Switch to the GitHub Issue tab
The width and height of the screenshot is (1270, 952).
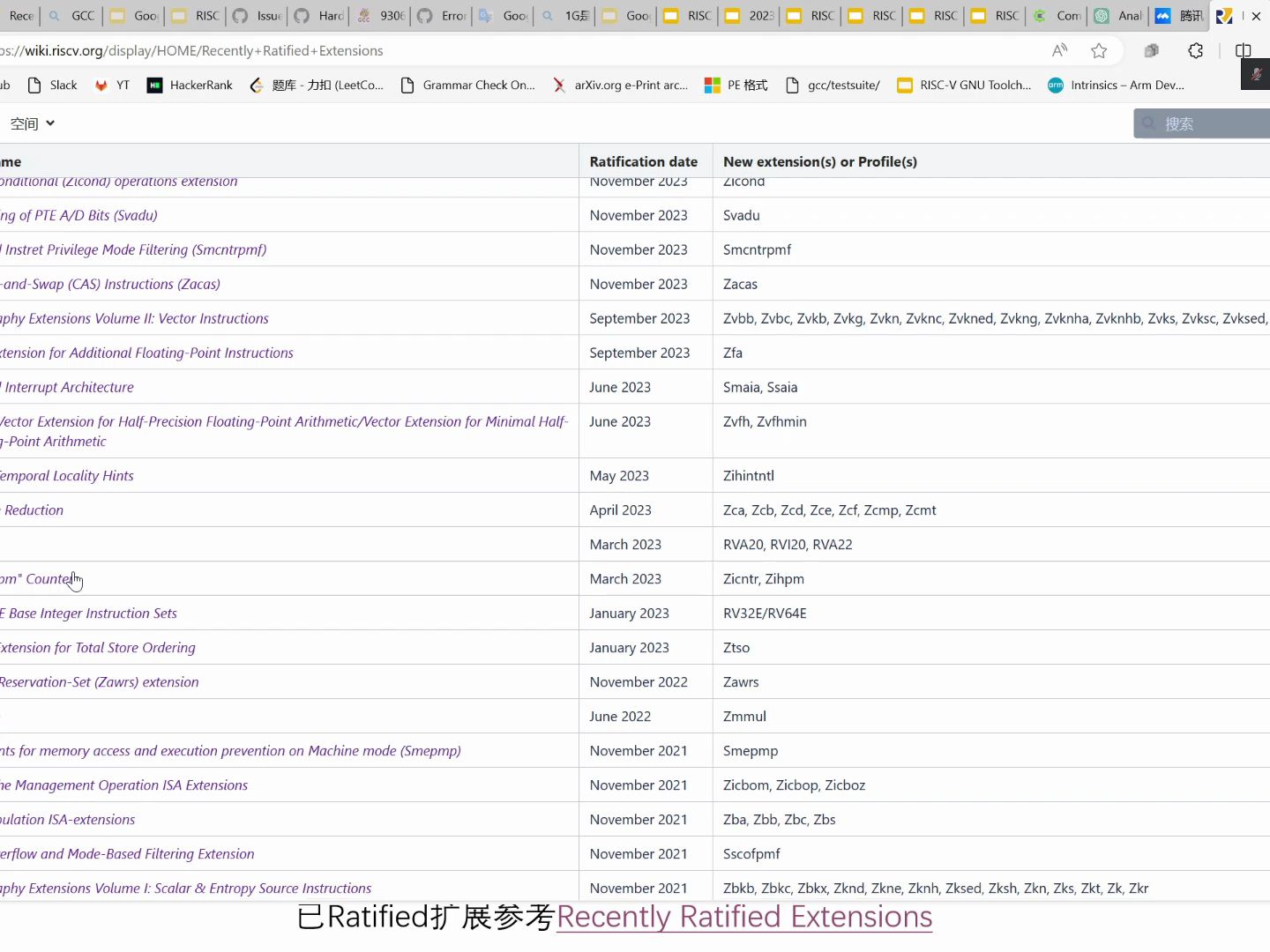tap(257, 16)
